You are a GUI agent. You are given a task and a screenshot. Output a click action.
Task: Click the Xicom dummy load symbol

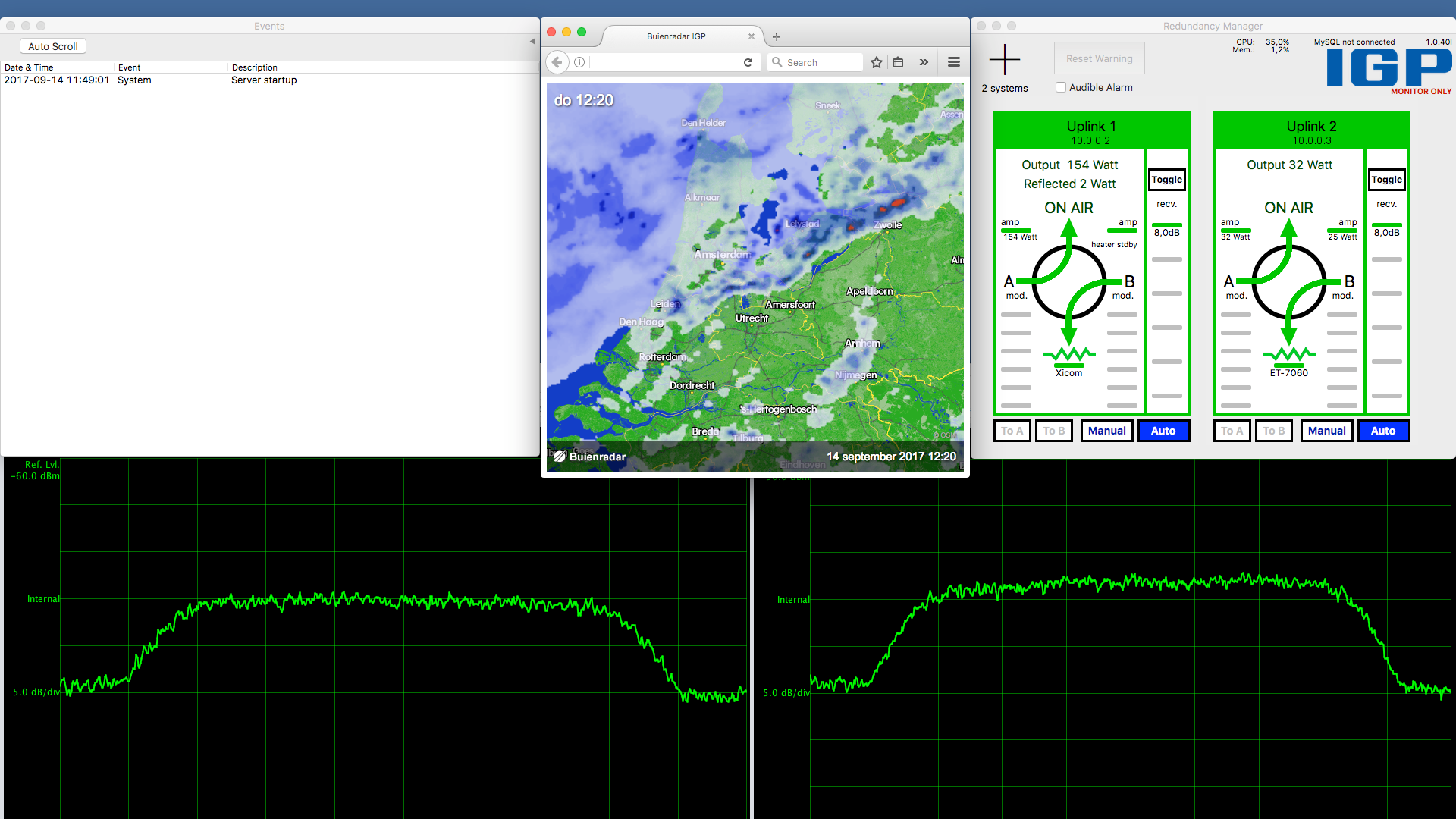(x=1069, y=355)
